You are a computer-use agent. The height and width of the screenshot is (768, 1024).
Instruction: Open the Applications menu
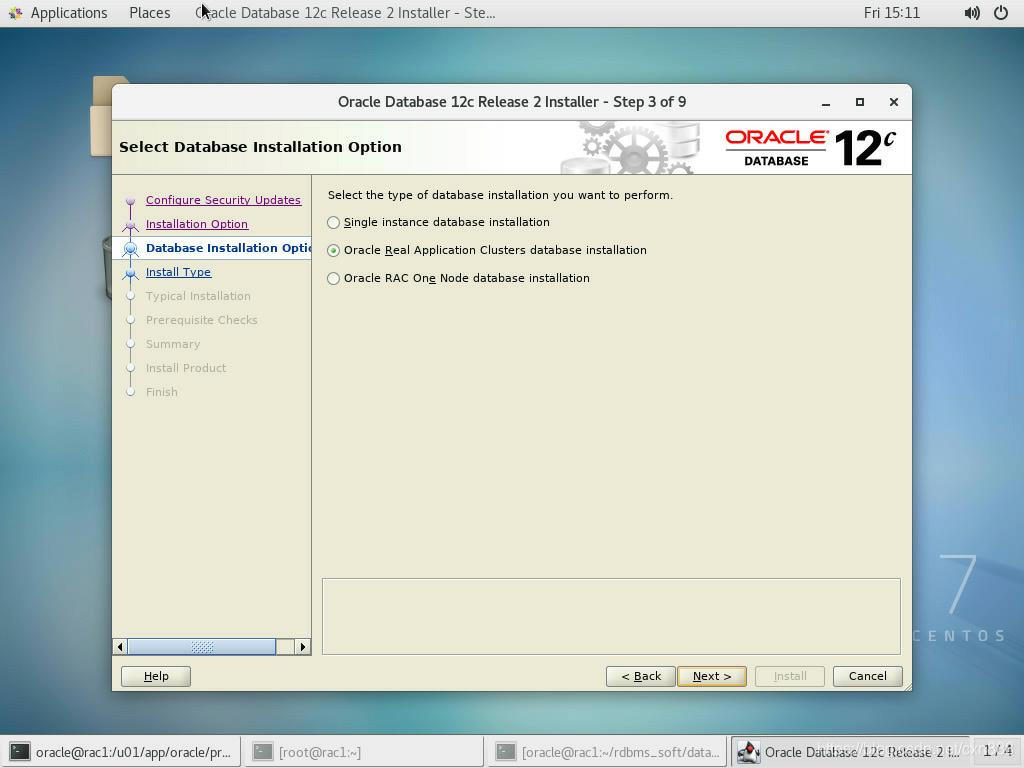69,12
